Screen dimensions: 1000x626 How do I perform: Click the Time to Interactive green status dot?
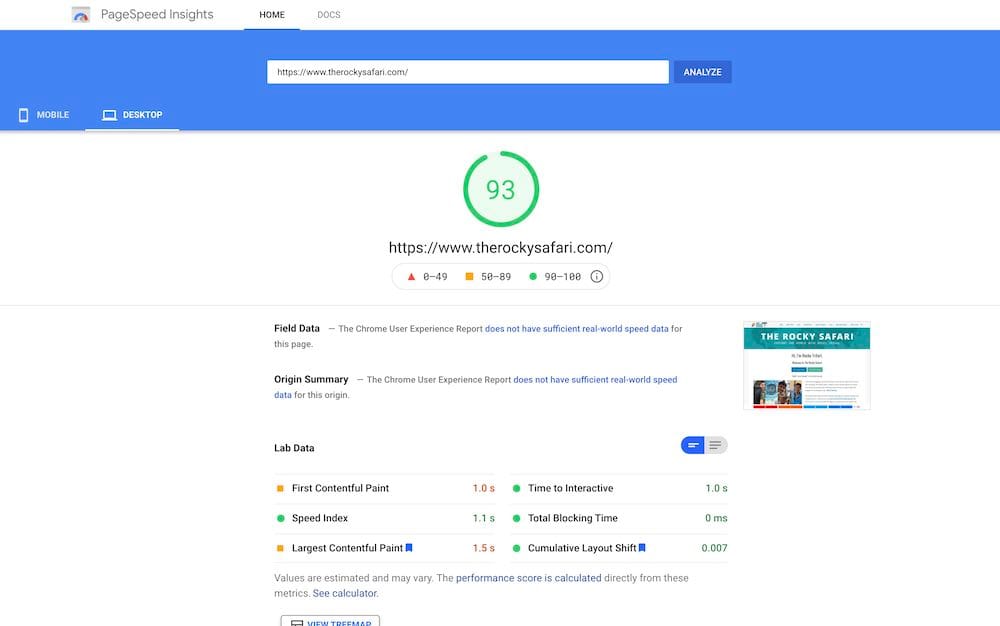[x=517, y=488]
